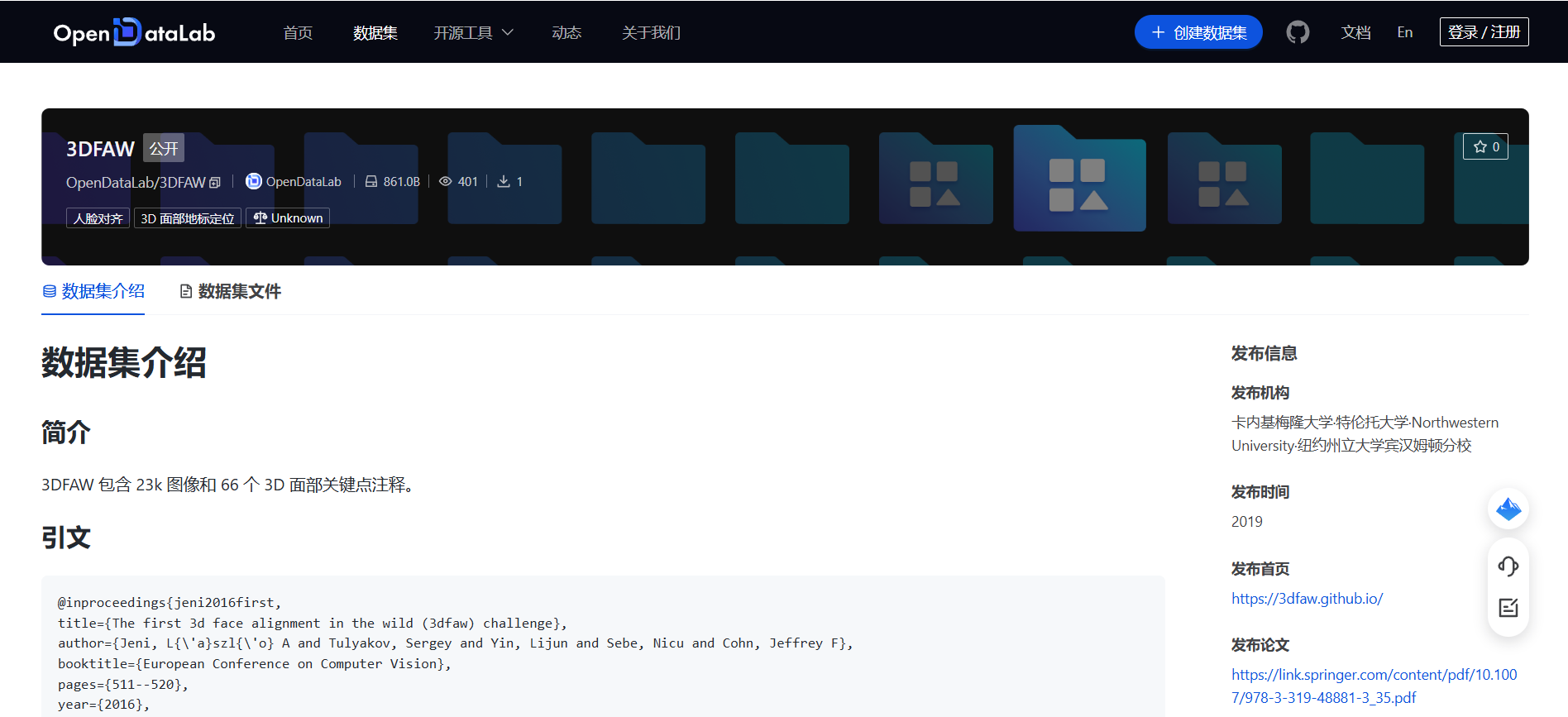Click 登录 / 注册 button
Viewport: 1568px width, 717px height.
pos(1484,31)
